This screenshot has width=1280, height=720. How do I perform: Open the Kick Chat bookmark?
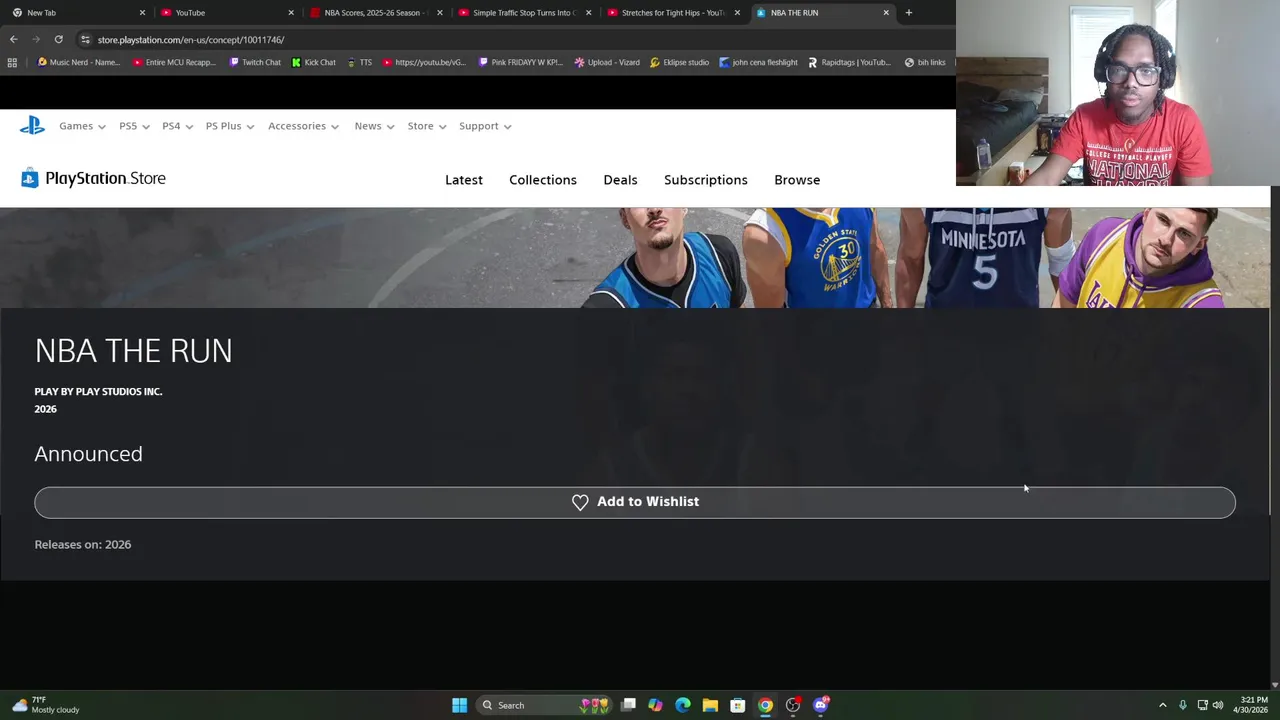click(x=314, y=62)
